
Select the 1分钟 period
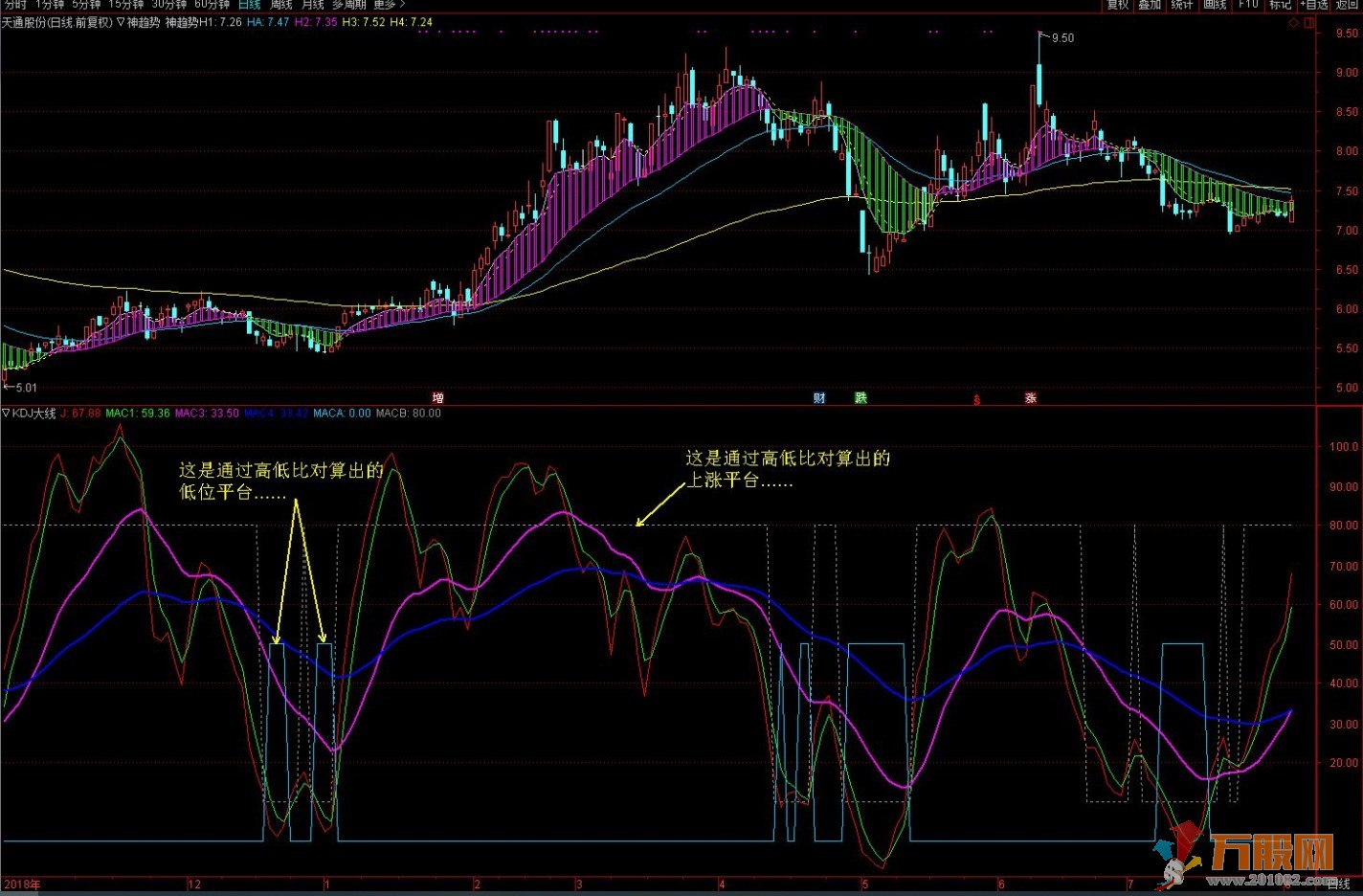click(x=50, y=5)
